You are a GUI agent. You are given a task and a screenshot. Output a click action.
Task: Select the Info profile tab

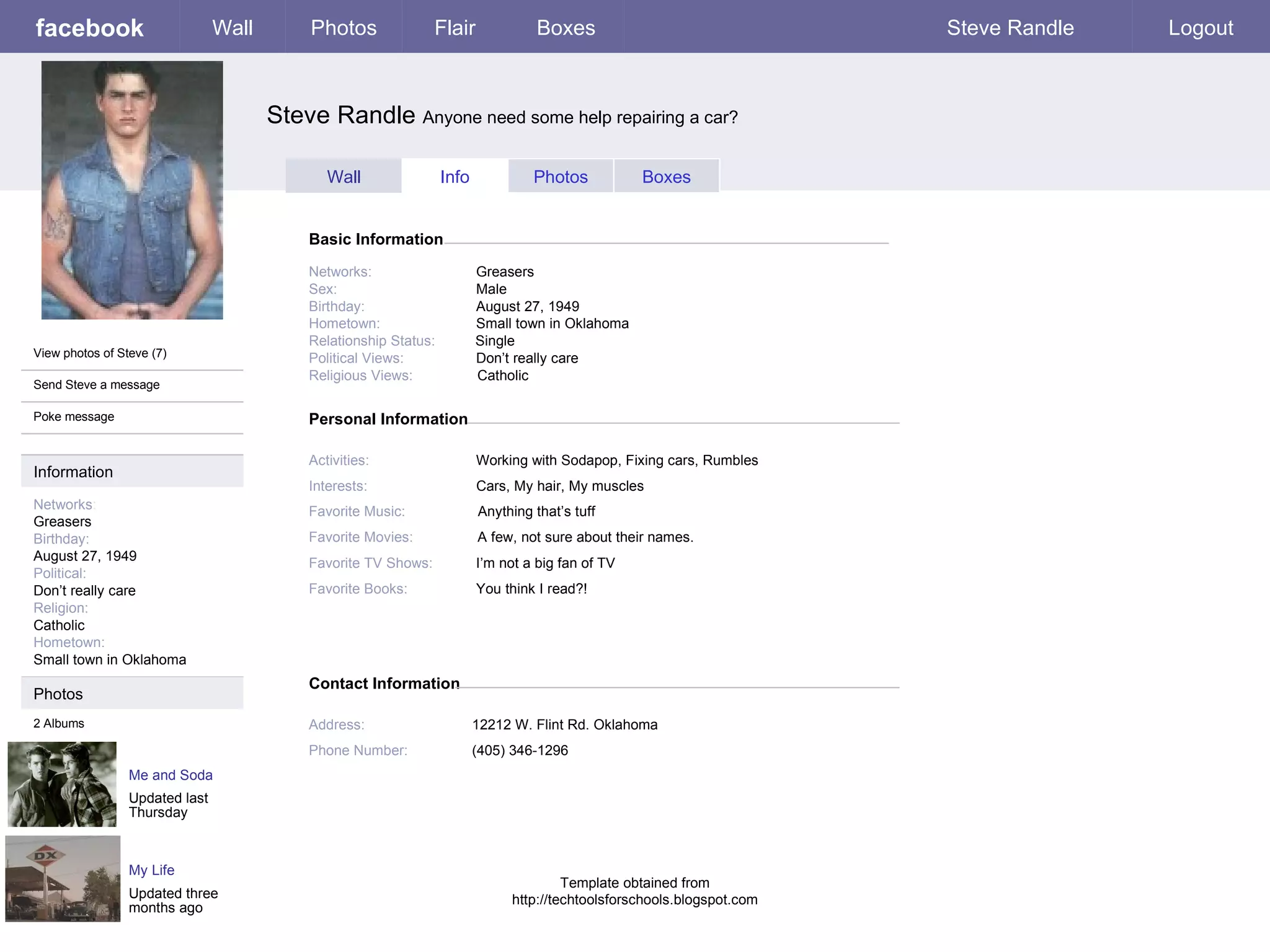tap(455, 177)
